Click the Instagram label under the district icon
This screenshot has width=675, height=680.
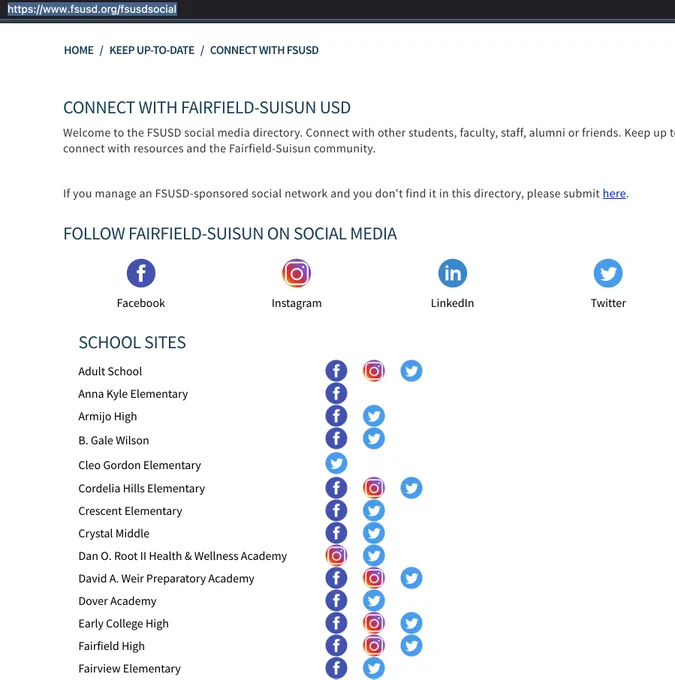point(297,303)
